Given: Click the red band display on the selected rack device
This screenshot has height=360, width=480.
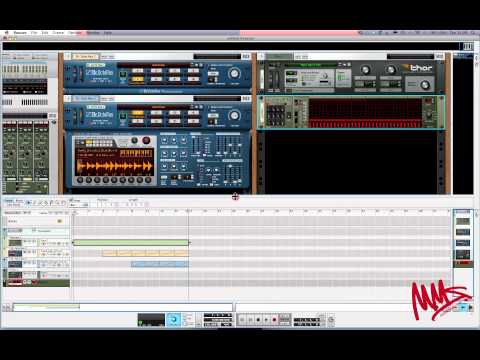Looking at the screenshot, I should 365,113.
